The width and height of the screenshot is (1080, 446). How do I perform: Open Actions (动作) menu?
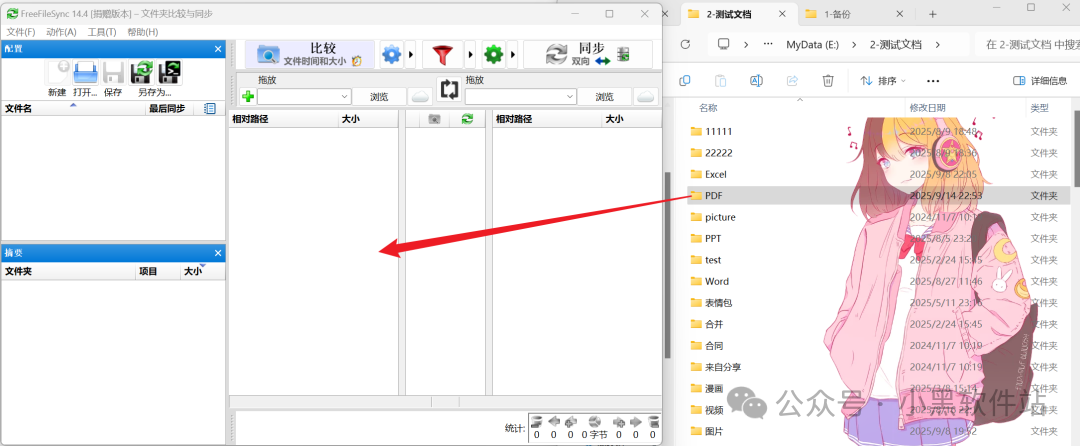click(61, 32)
